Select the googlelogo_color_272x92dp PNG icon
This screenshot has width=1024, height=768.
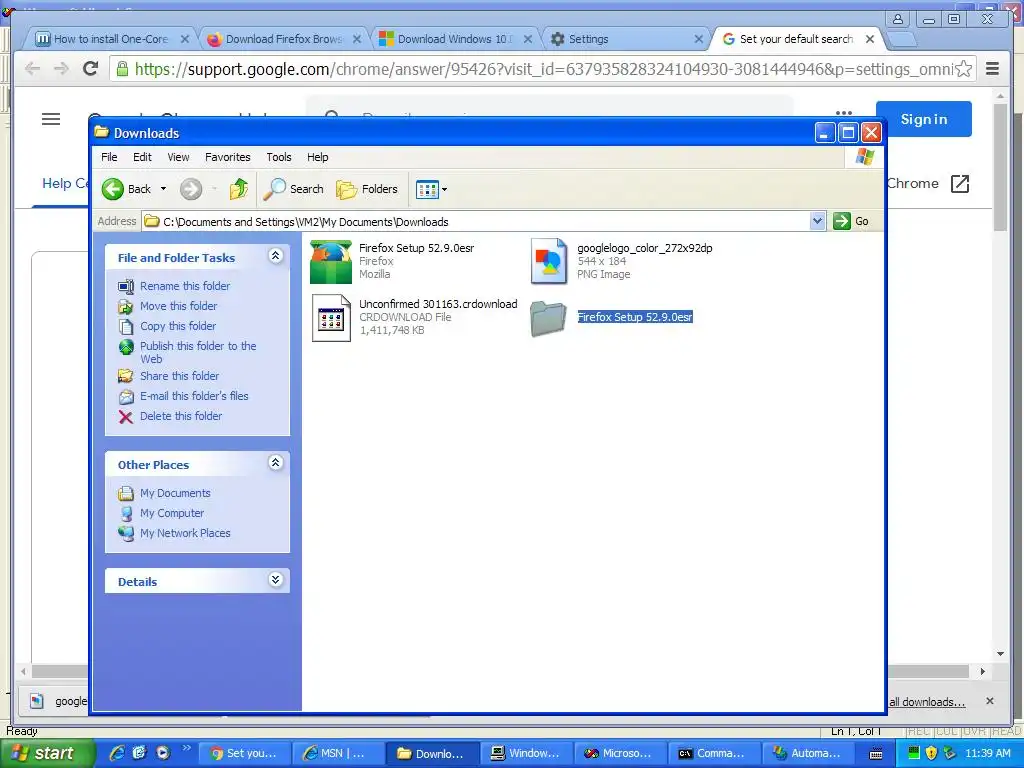point(549,261)
